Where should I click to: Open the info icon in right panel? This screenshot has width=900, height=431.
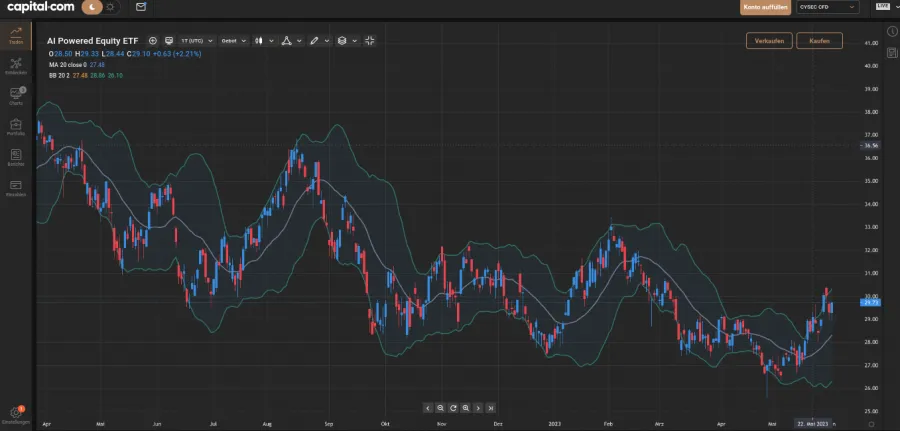(892, 30)
